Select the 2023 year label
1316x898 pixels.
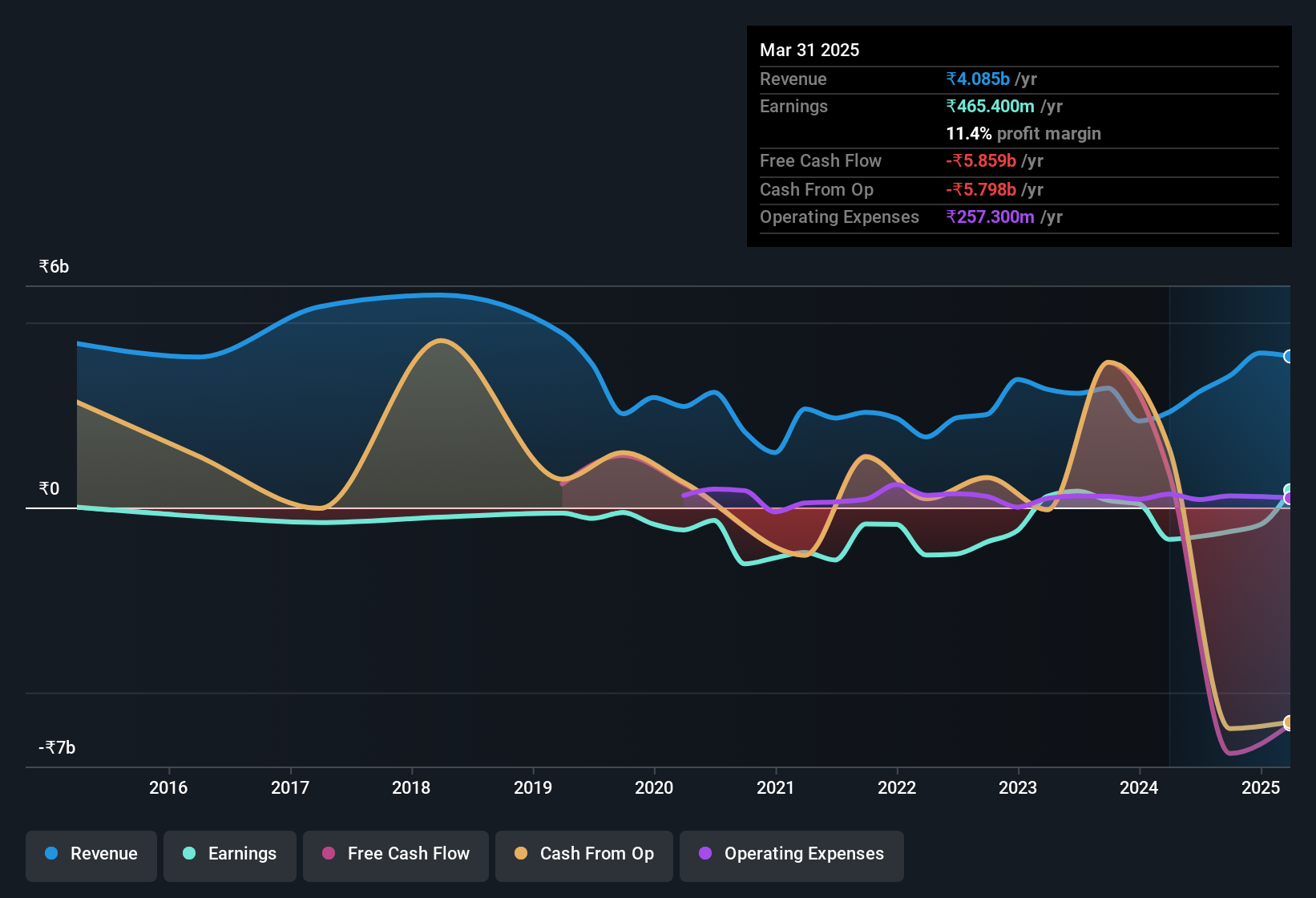tap(1018, 788)
